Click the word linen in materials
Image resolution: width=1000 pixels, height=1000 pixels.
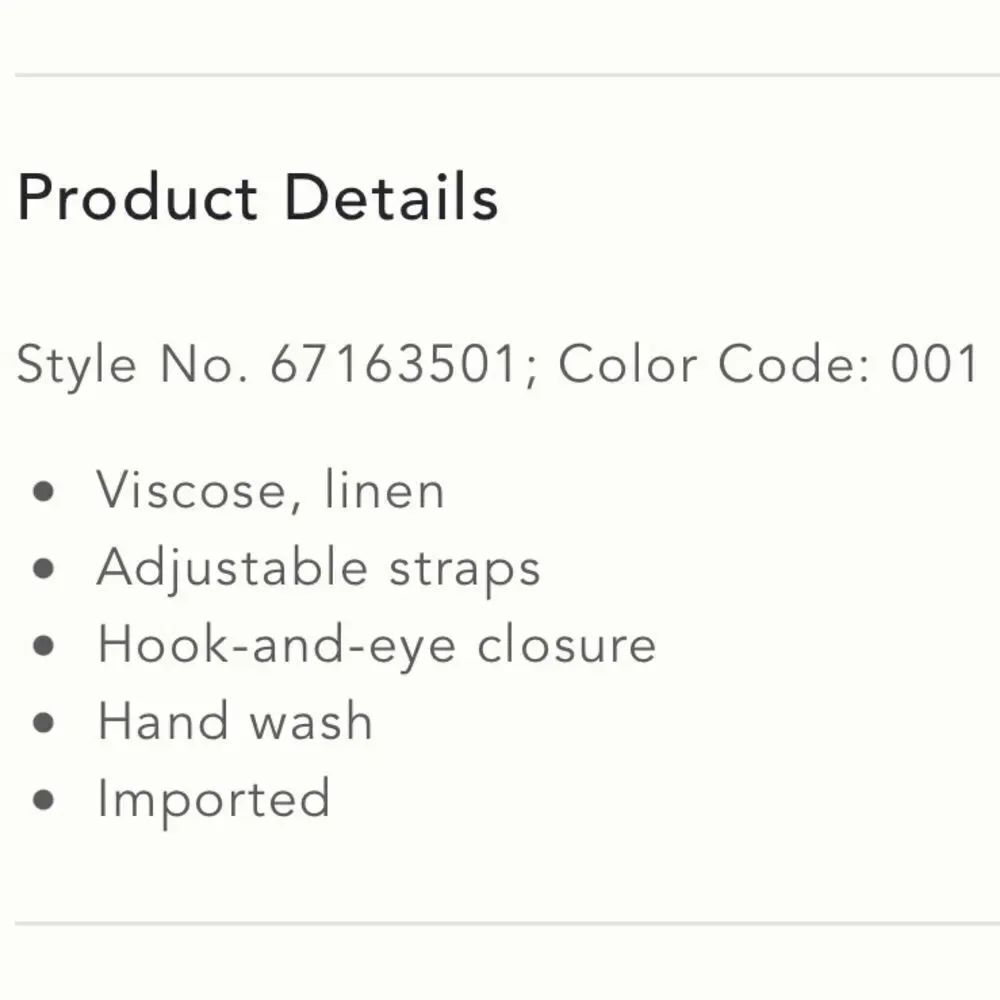385,490
